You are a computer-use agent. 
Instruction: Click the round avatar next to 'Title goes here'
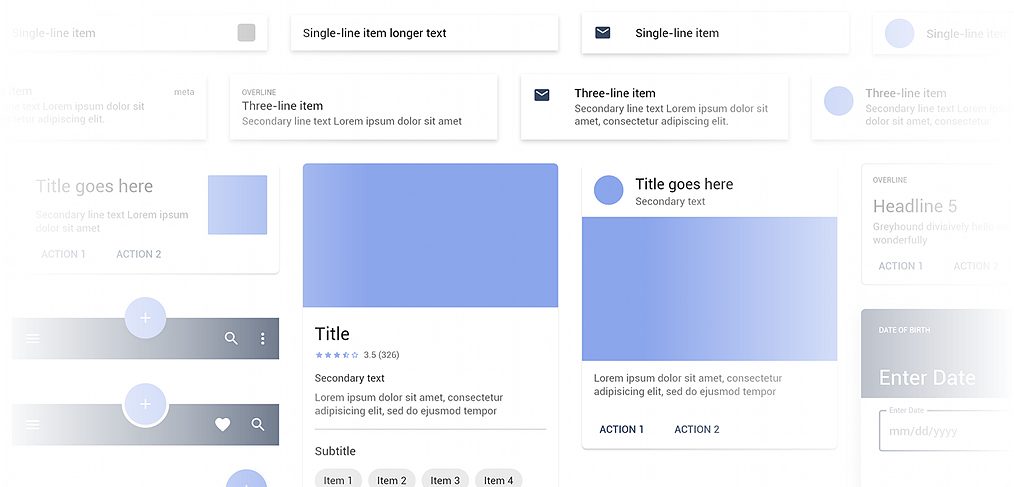tap(608, 190)
